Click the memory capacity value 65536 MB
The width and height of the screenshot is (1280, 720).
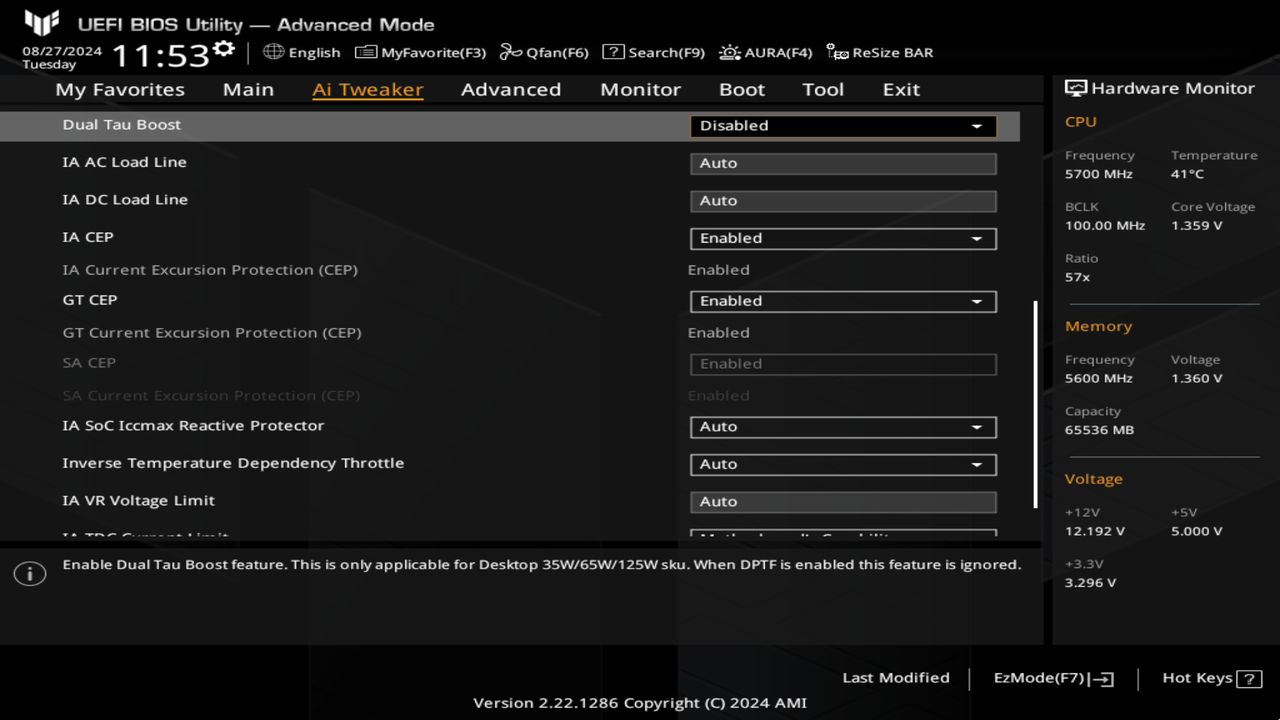[1100, 430]
